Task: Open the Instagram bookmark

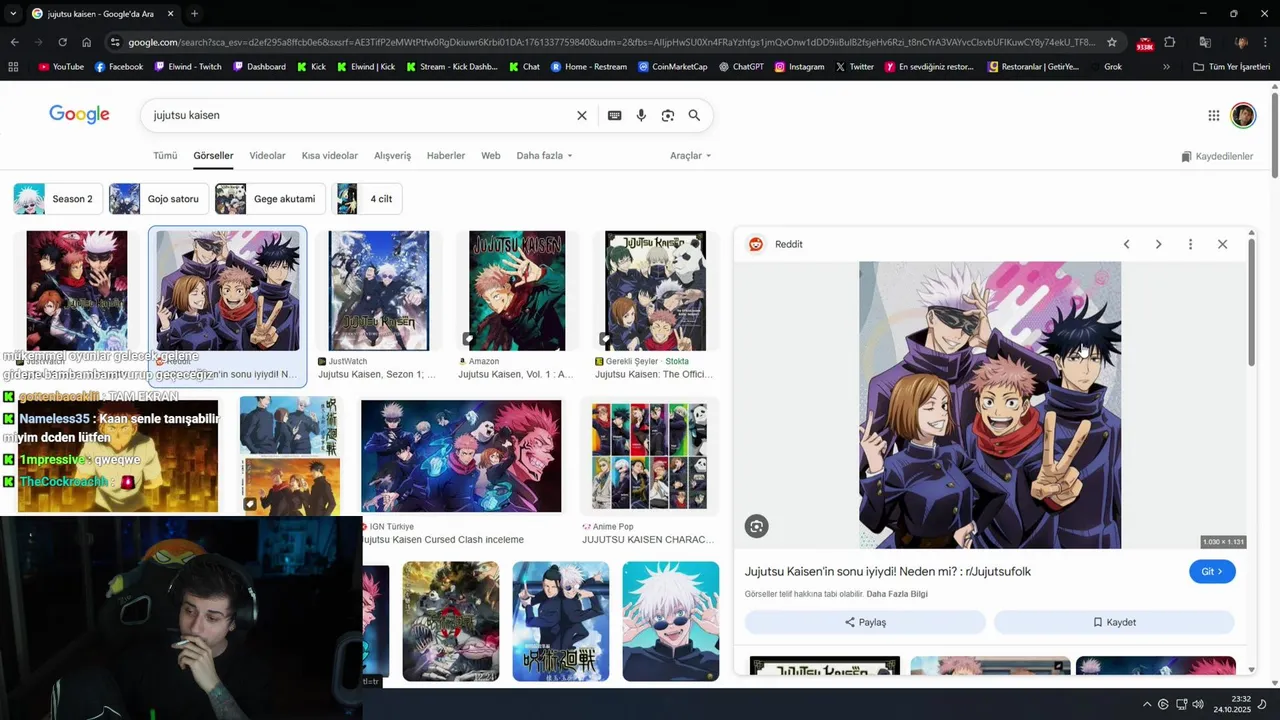Action: pos(799,67)
